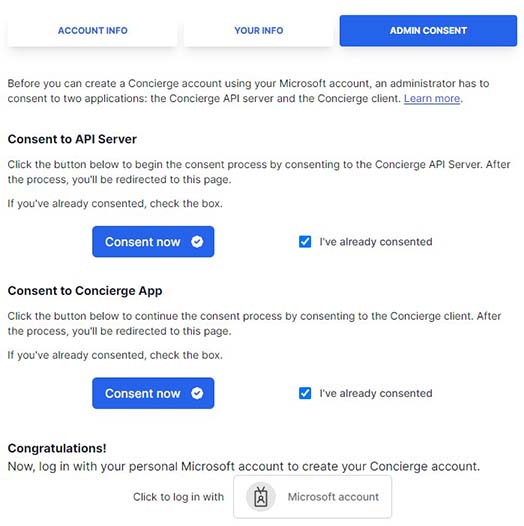Log in with the Microsoft account button
524x526 pixels.
click(312, 496)
